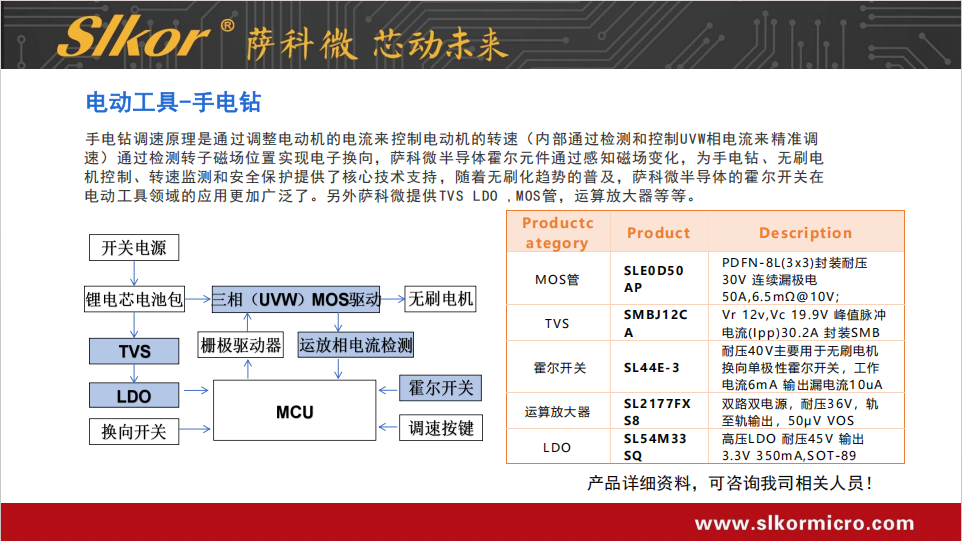Click the Vr 12v,Vc 19.9V description
Viewport: 962px width, 541px height.
click(804, 323)
